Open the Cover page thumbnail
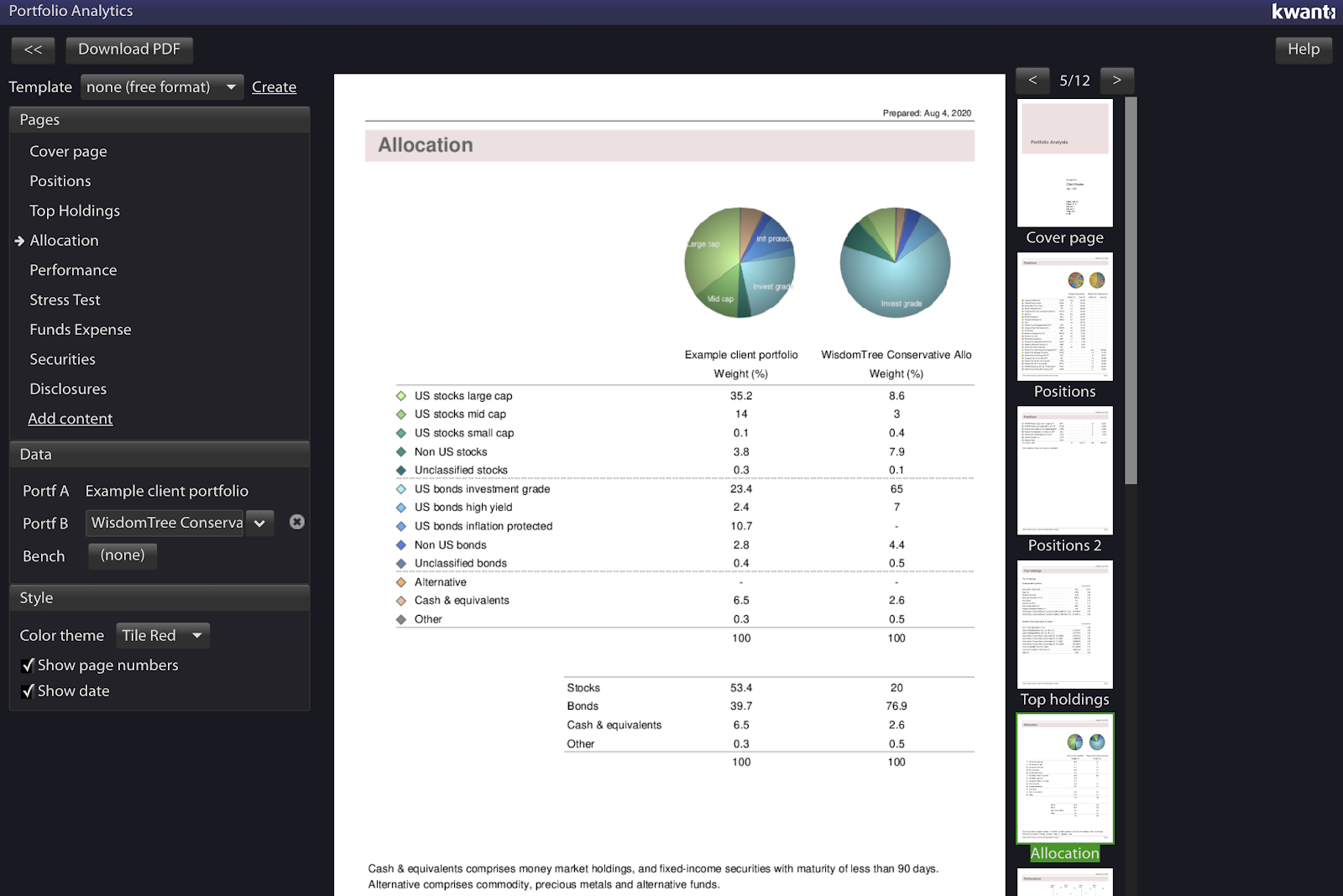1343x896 pixels. [x=1065, y=164]
